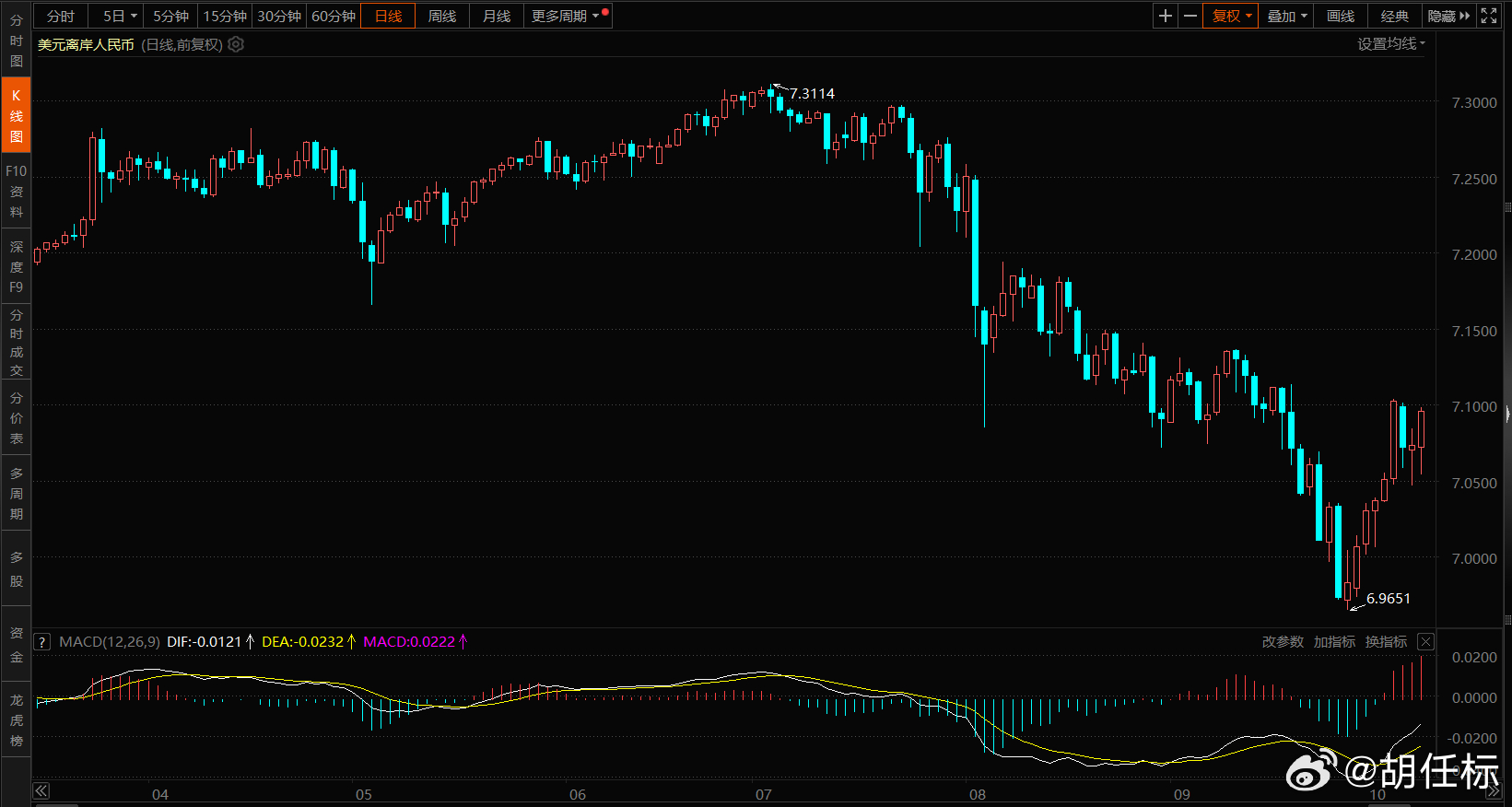Select 60分钟 period tab

(x=334, y=16)
